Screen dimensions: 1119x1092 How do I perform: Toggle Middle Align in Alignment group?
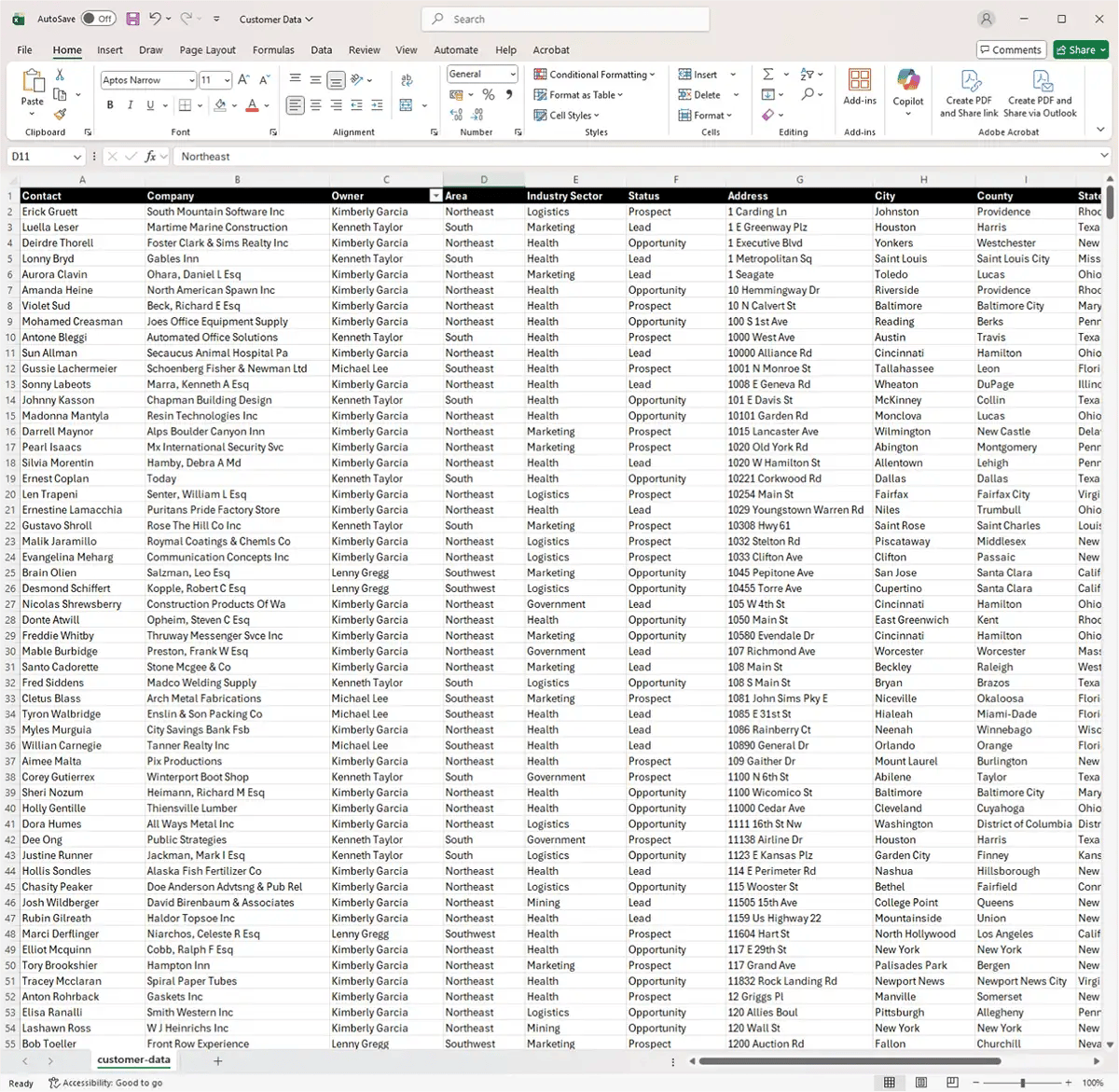tap(316, 80)
